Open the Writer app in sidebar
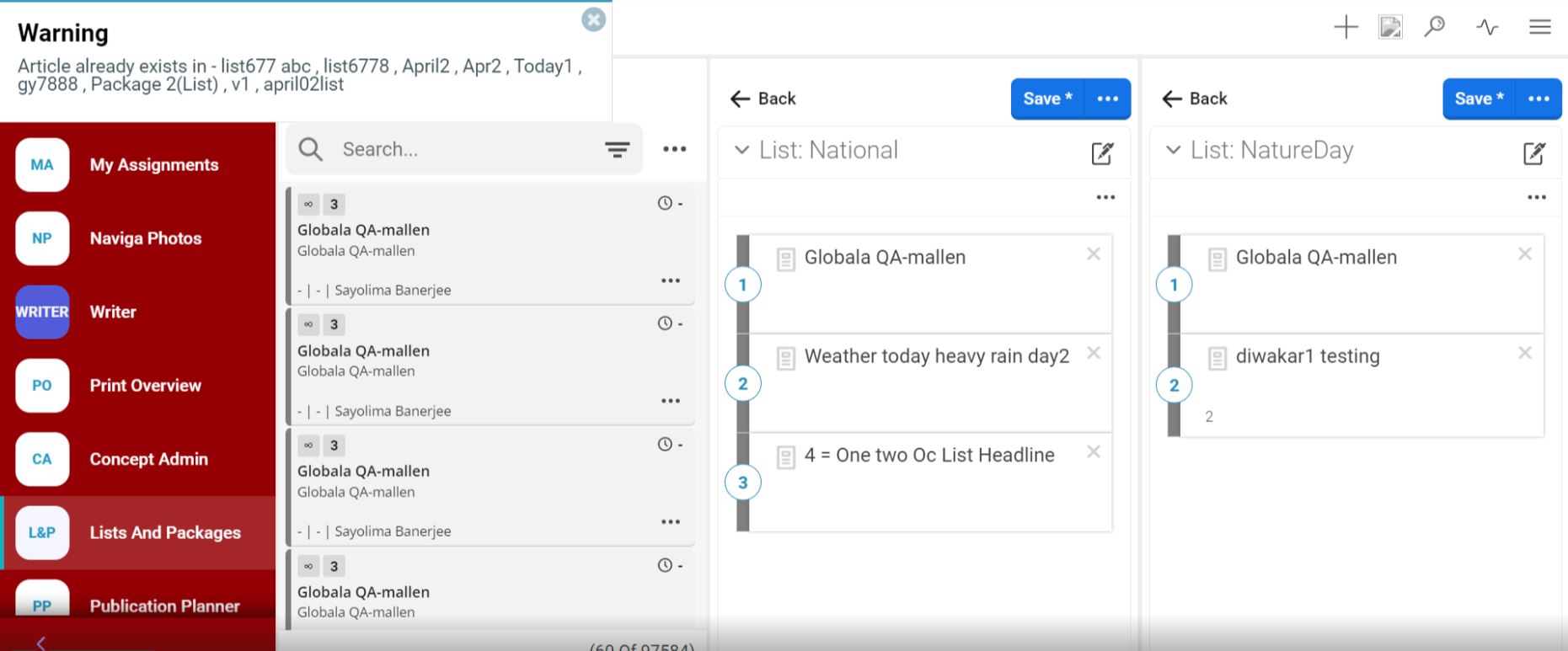 point(113,312)
